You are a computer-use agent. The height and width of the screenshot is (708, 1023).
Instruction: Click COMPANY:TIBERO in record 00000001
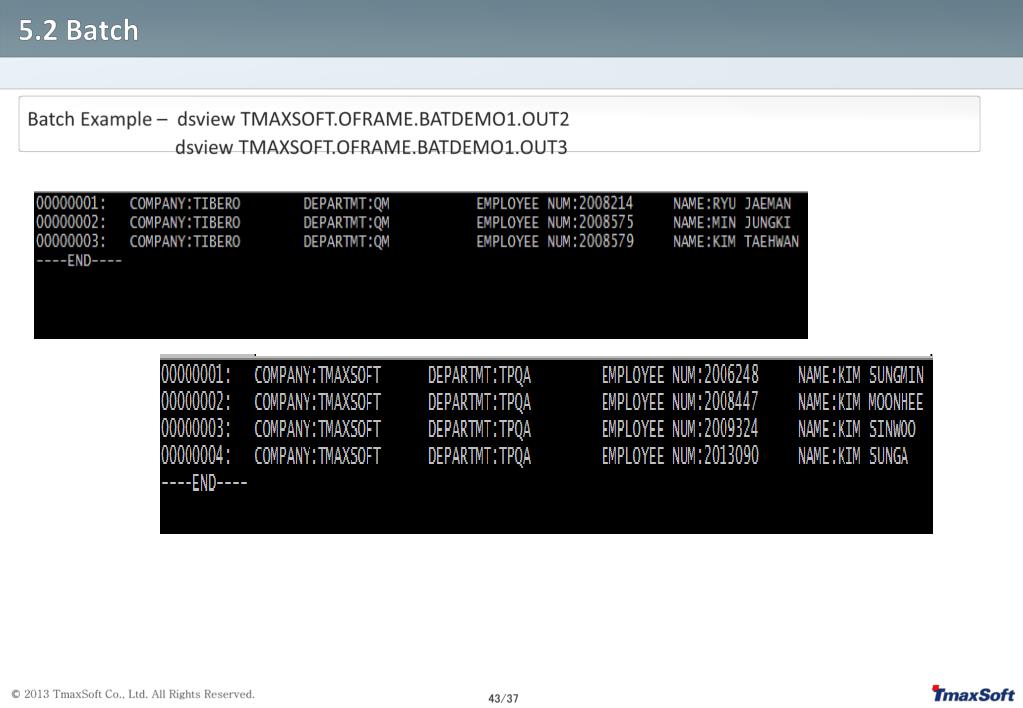[185, 204]
